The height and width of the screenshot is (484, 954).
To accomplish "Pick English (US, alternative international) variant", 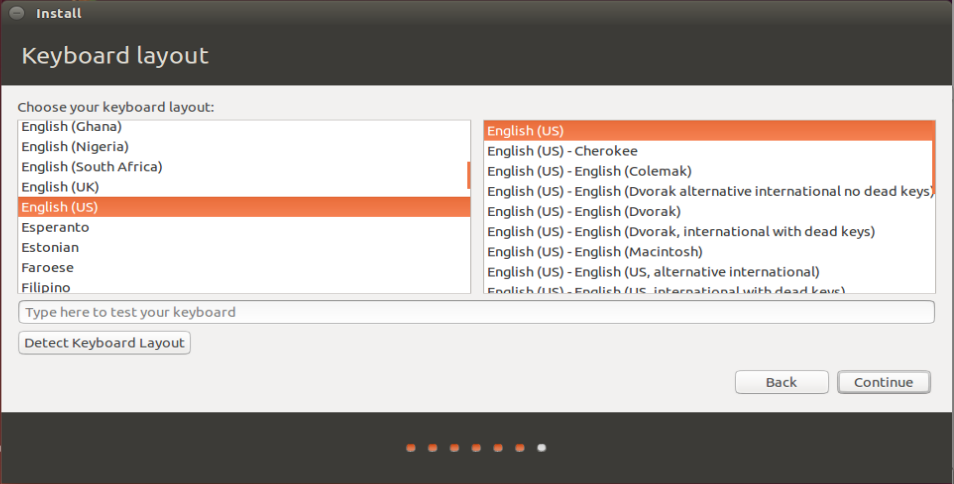I will pyautogui.click(x=709, y=271).
